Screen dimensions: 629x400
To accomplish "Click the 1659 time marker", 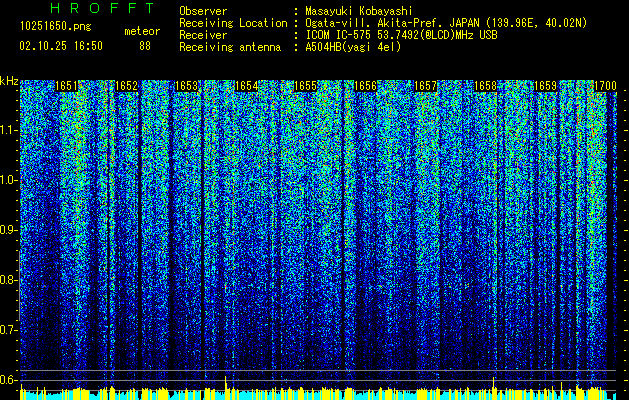I will point(546,86).
